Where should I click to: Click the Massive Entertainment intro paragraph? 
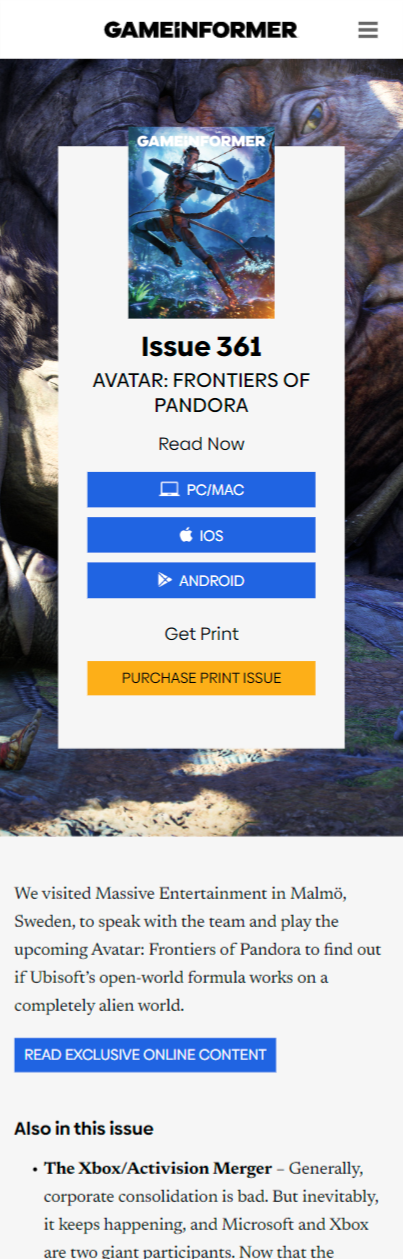click(x=197, y=947)
